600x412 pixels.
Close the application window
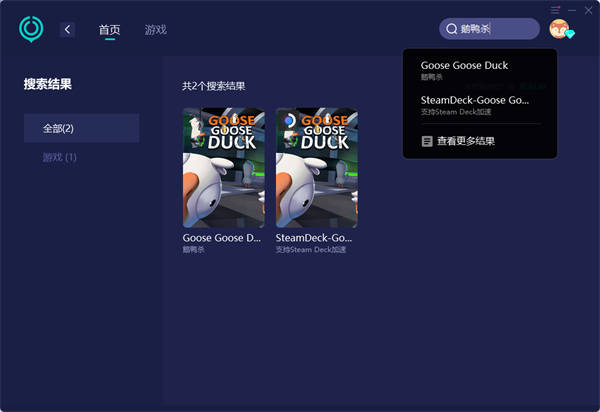tap(589, 10)
